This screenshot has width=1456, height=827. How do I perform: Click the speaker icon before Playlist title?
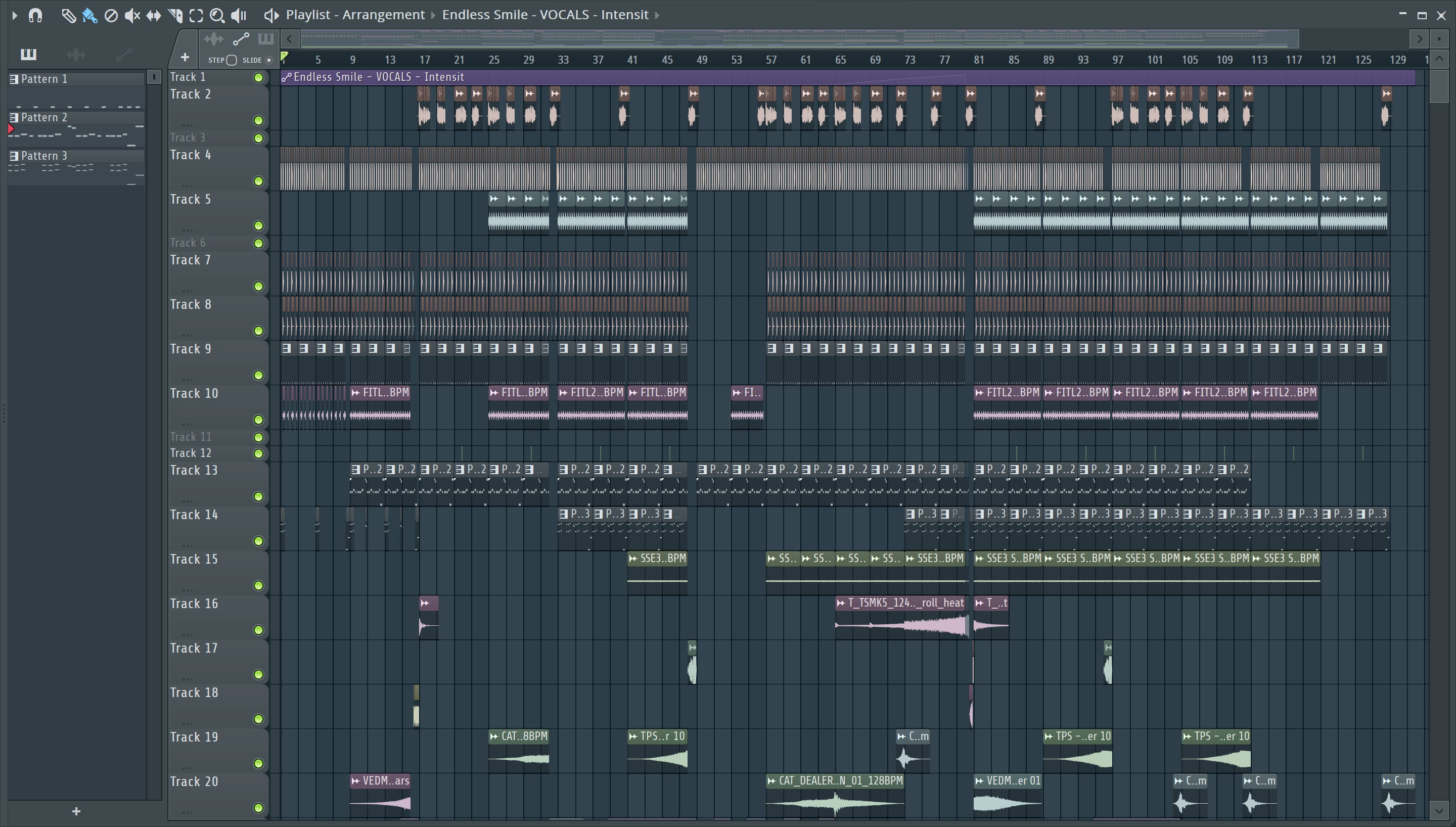click(x=271, y=15)
